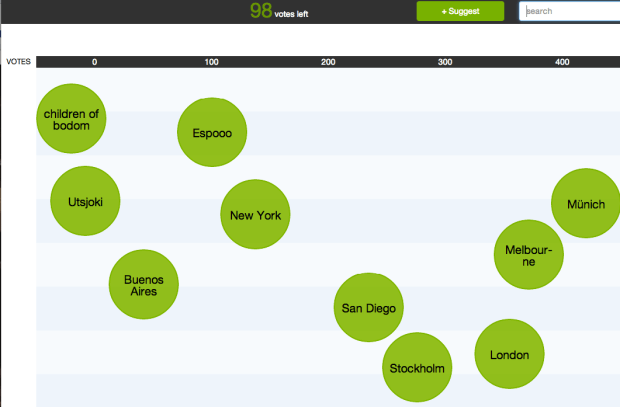Pick the Buenos Aires bubble
620x407 pixels.
(x=143, y=285)
